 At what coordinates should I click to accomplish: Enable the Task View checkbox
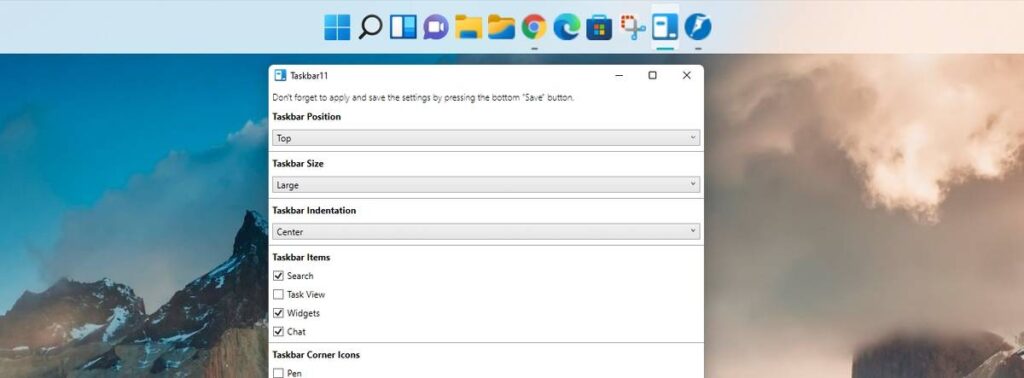pos(278,294)
